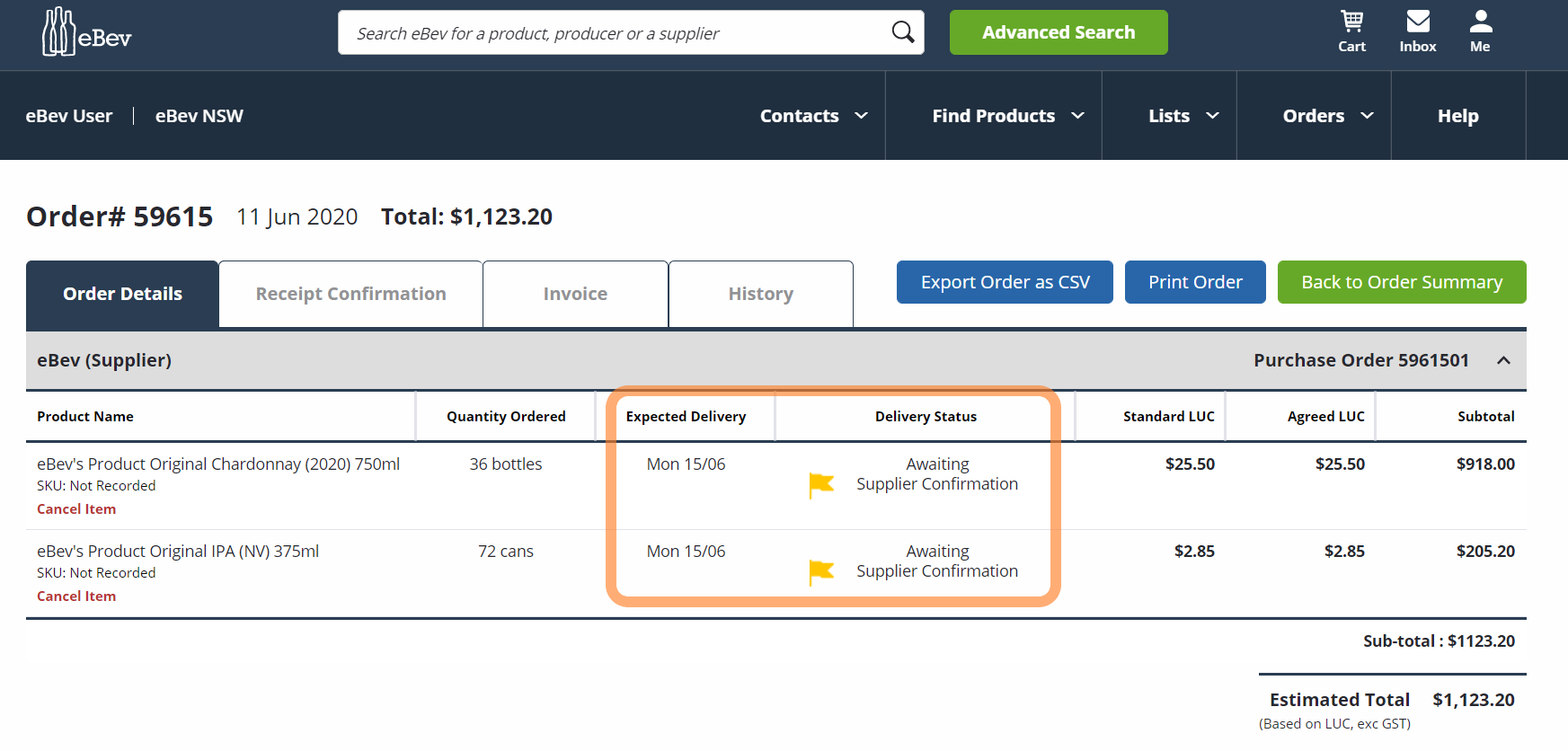Cancel the Chardonnay item
Screen dimensions: 1568x751
[76, 509]
